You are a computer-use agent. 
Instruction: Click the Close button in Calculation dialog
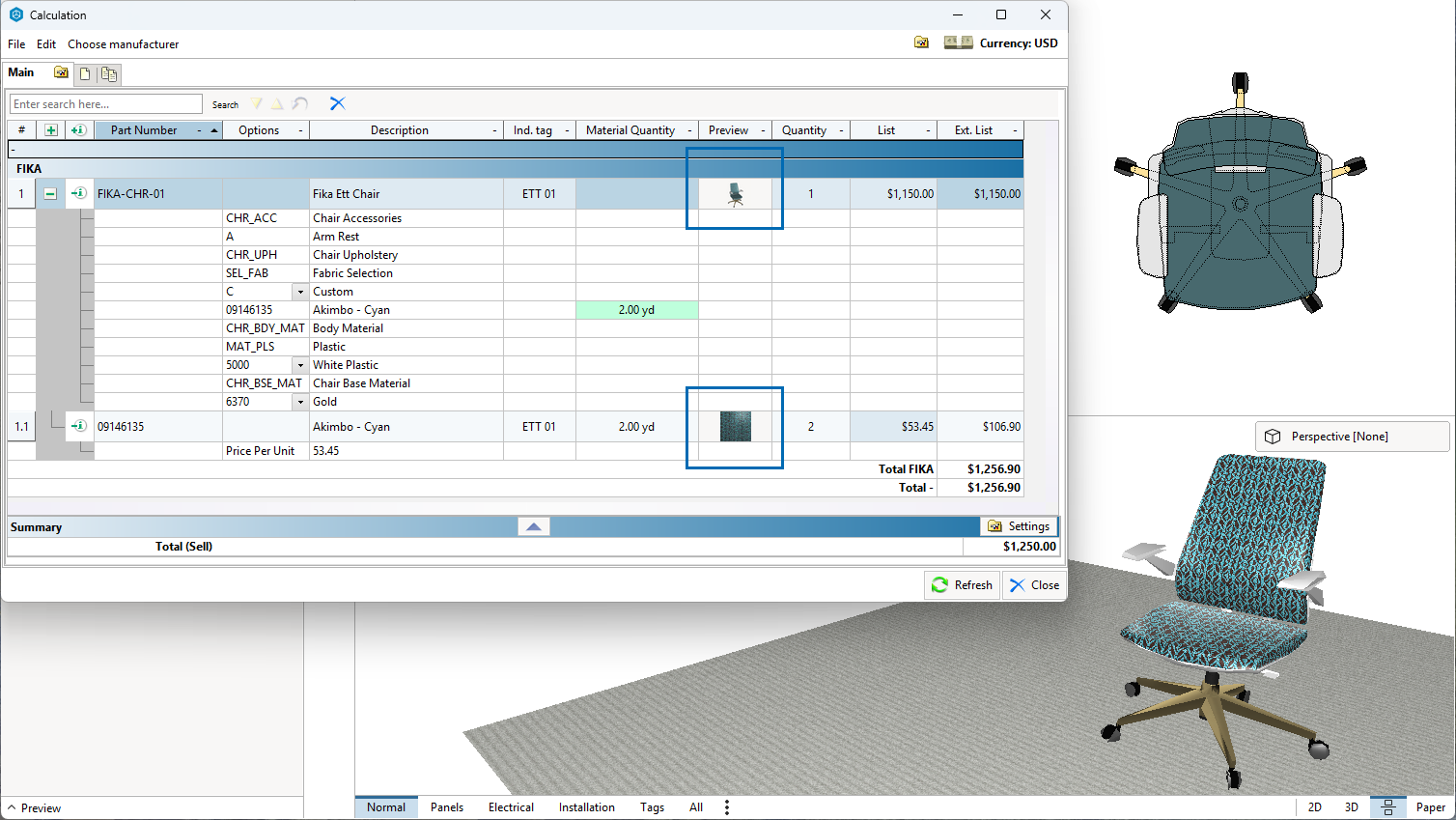[x=1034, y=585]
